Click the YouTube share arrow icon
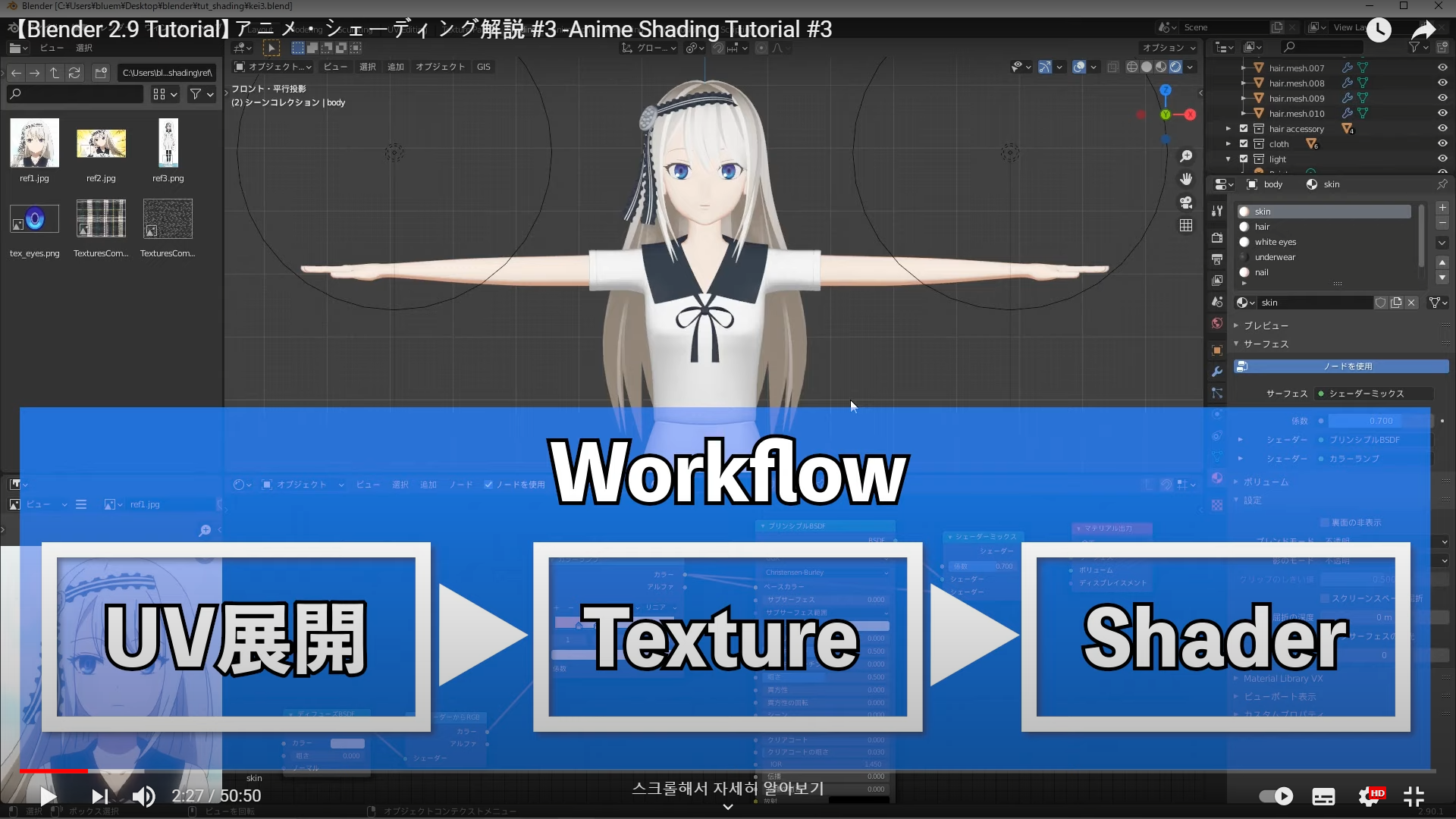 [x=1423, y=30]
